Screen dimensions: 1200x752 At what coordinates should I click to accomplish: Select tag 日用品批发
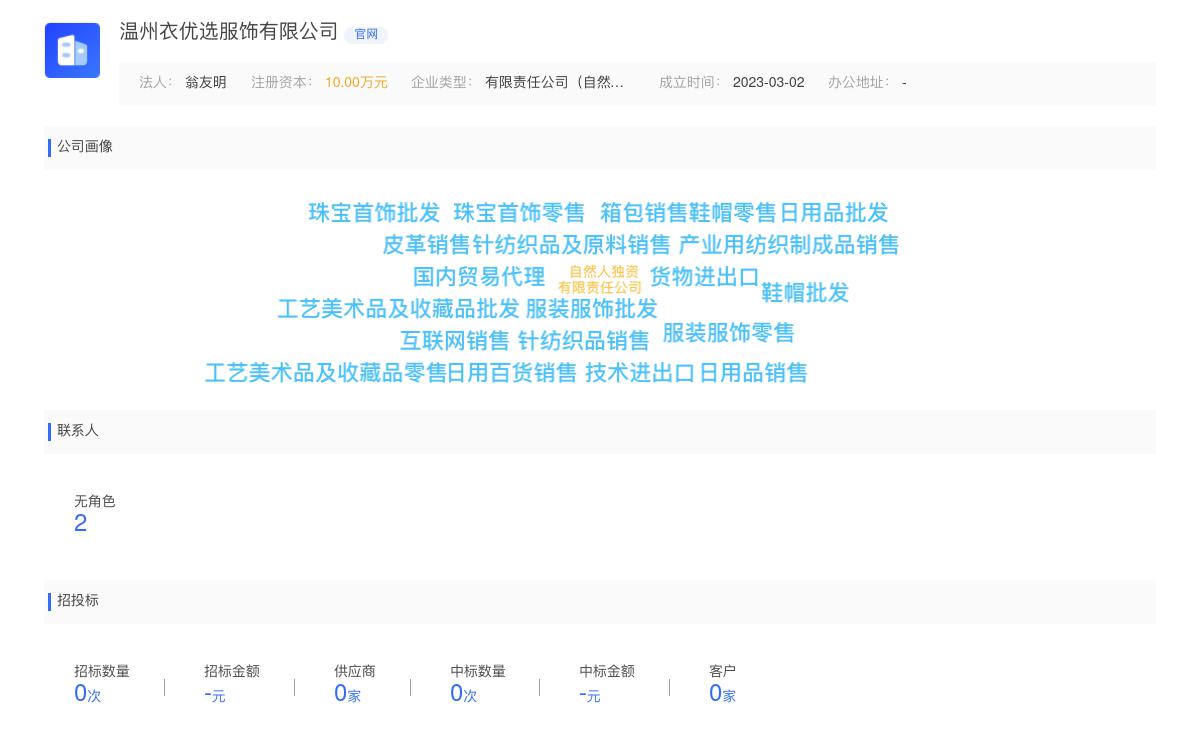coord(834,213)
